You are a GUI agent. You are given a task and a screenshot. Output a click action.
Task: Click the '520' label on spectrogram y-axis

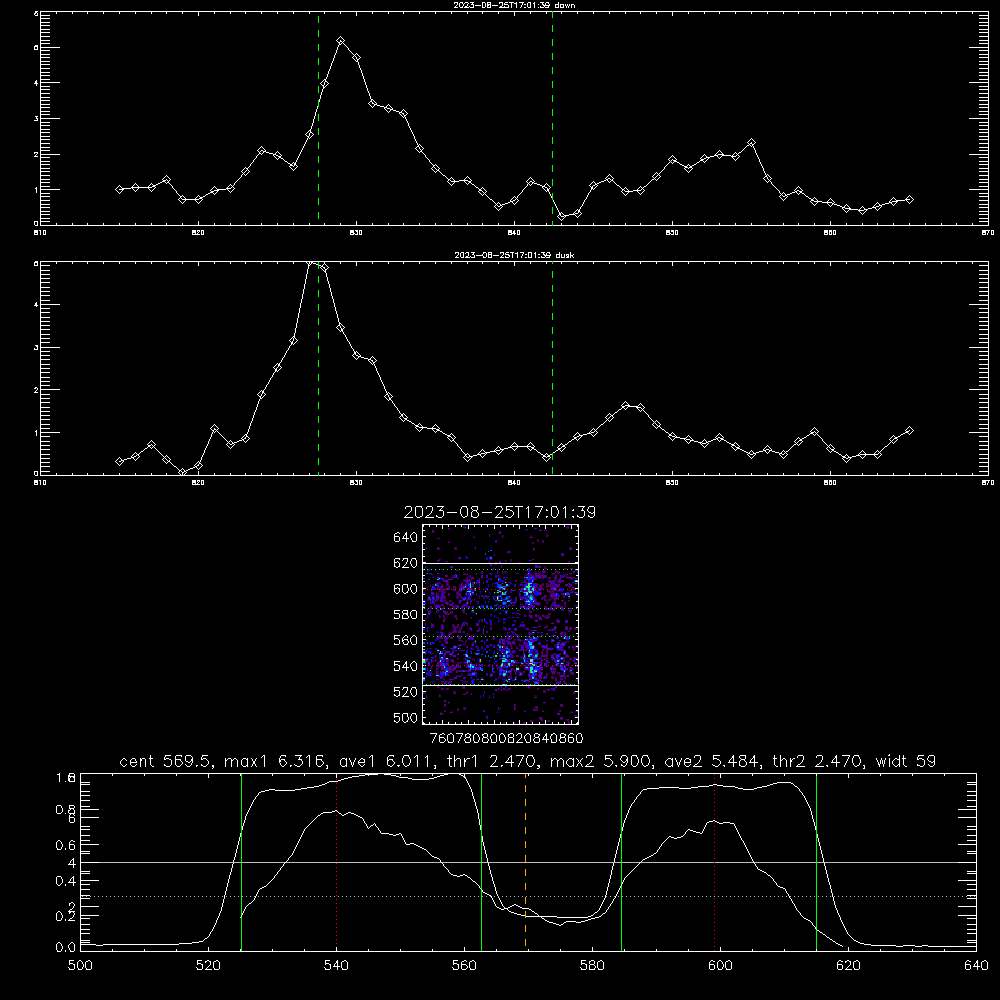click(405, 692)
